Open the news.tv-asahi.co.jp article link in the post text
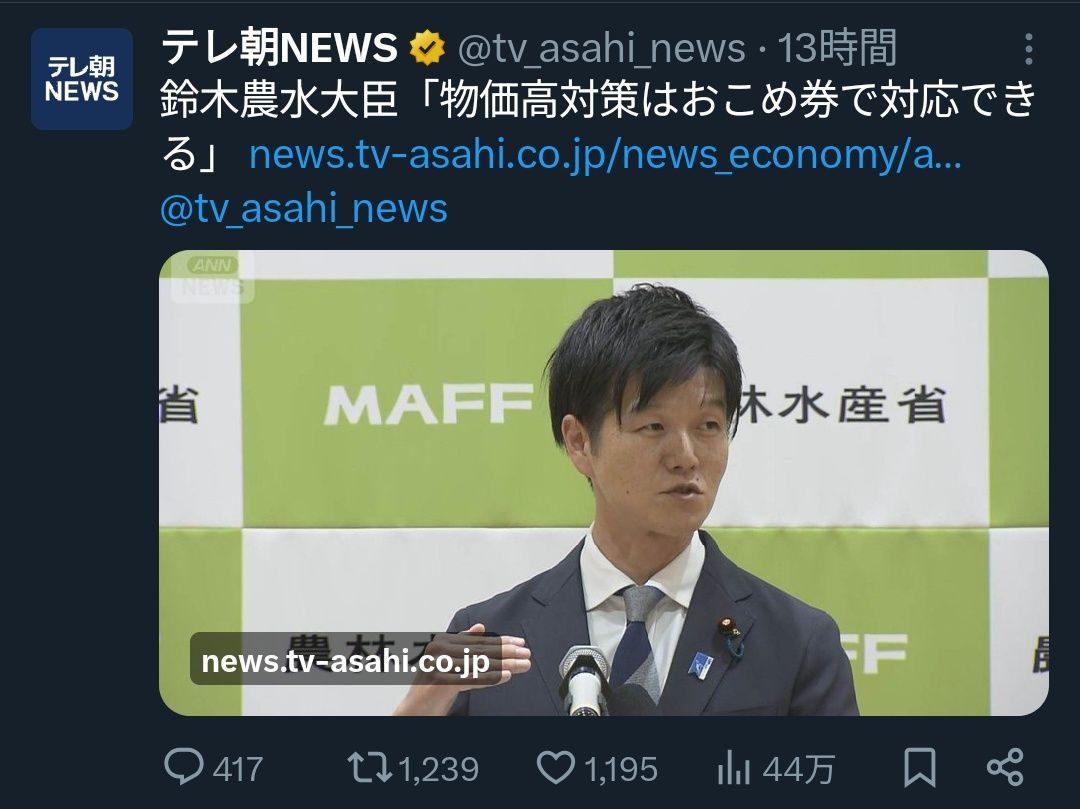1080x809 pixels. [x=605, y=155]
